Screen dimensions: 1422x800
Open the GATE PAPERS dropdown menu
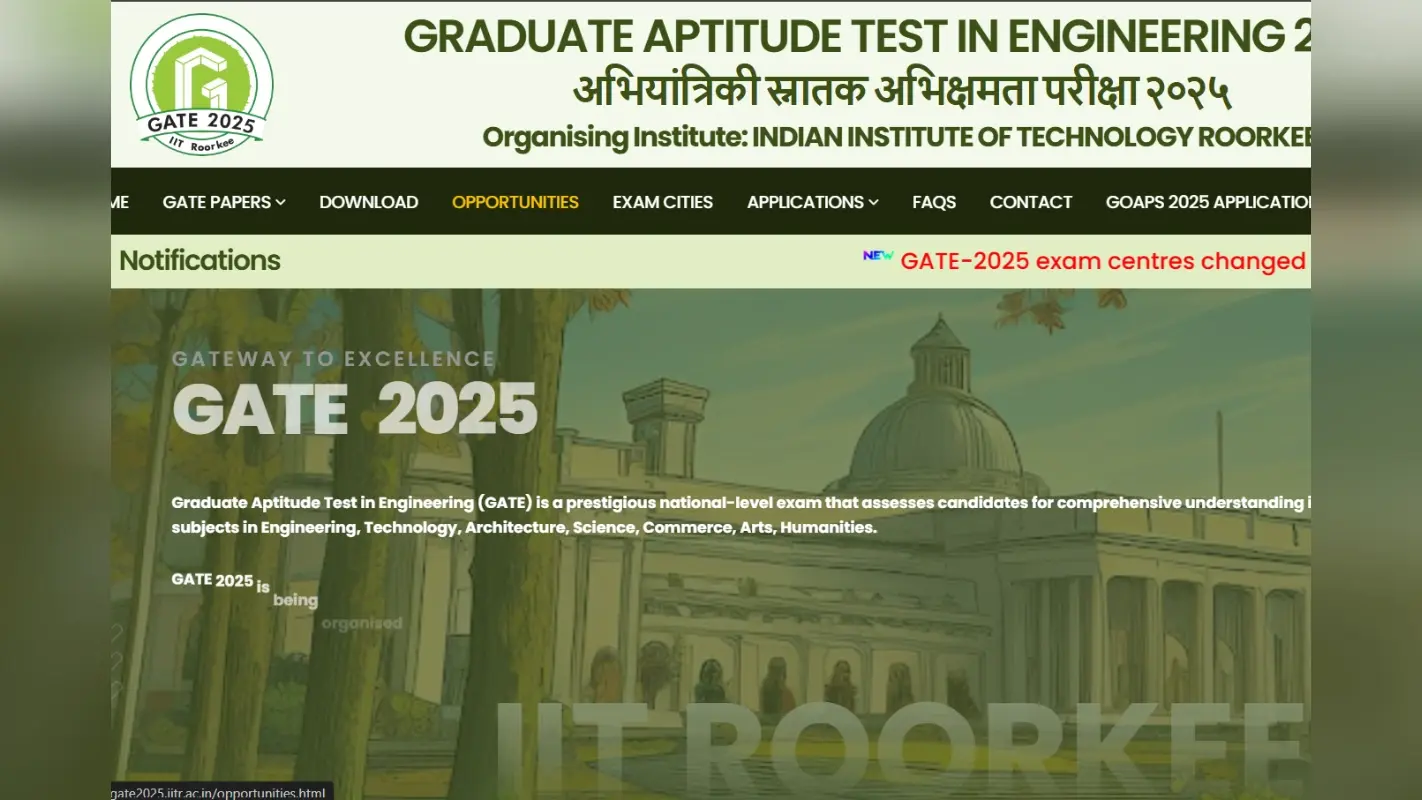coord(224,202)
